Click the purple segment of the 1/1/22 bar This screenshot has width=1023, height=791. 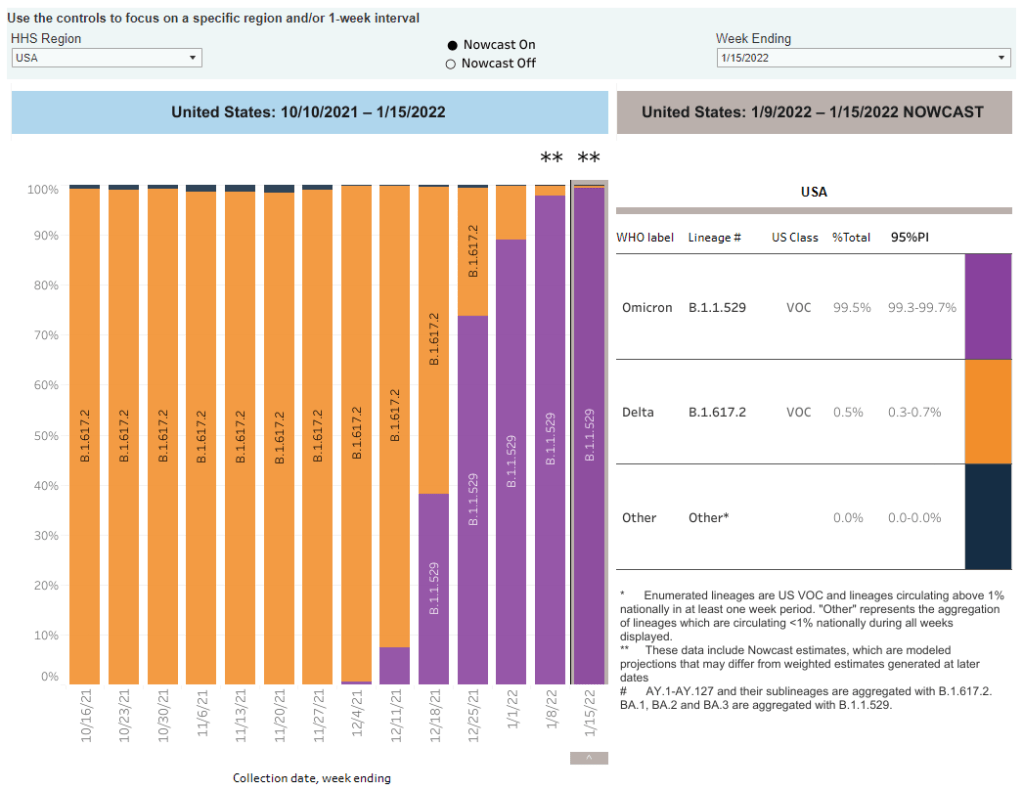point(511,460)
